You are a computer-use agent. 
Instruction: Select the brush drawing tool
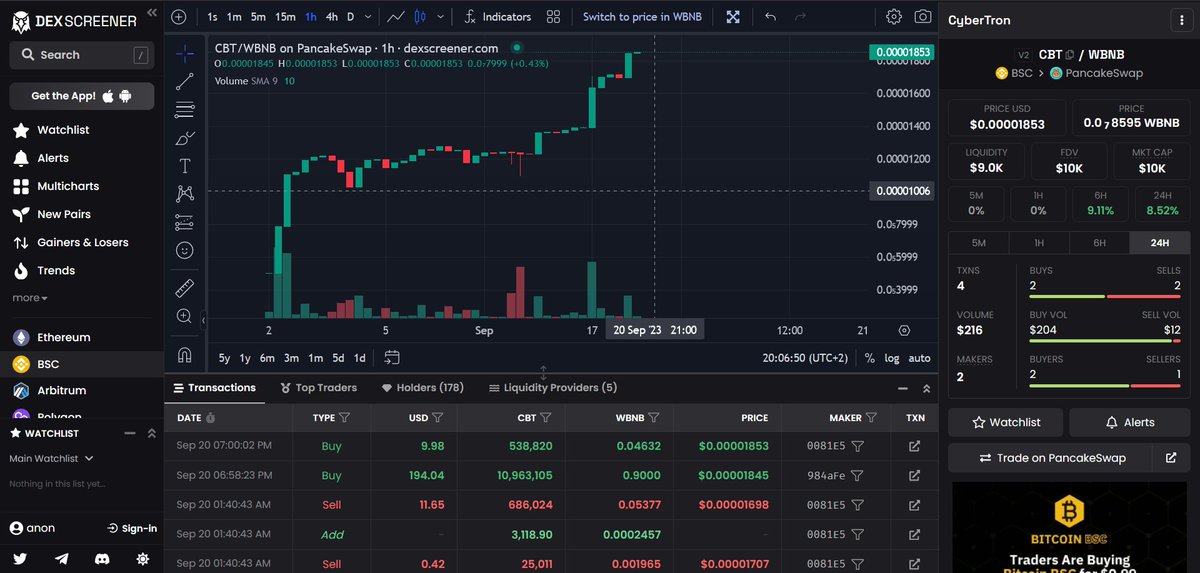pyautogui.click(x=185, y=137)
